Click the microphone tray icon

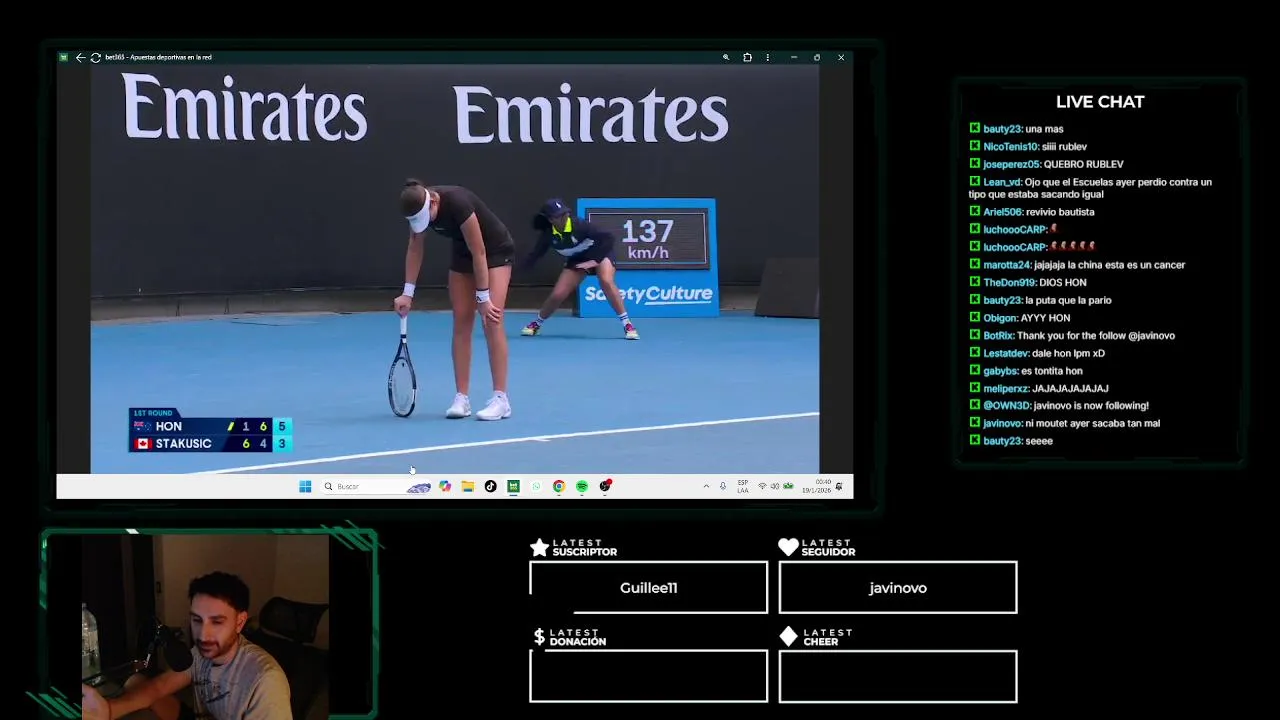(723, 486)
